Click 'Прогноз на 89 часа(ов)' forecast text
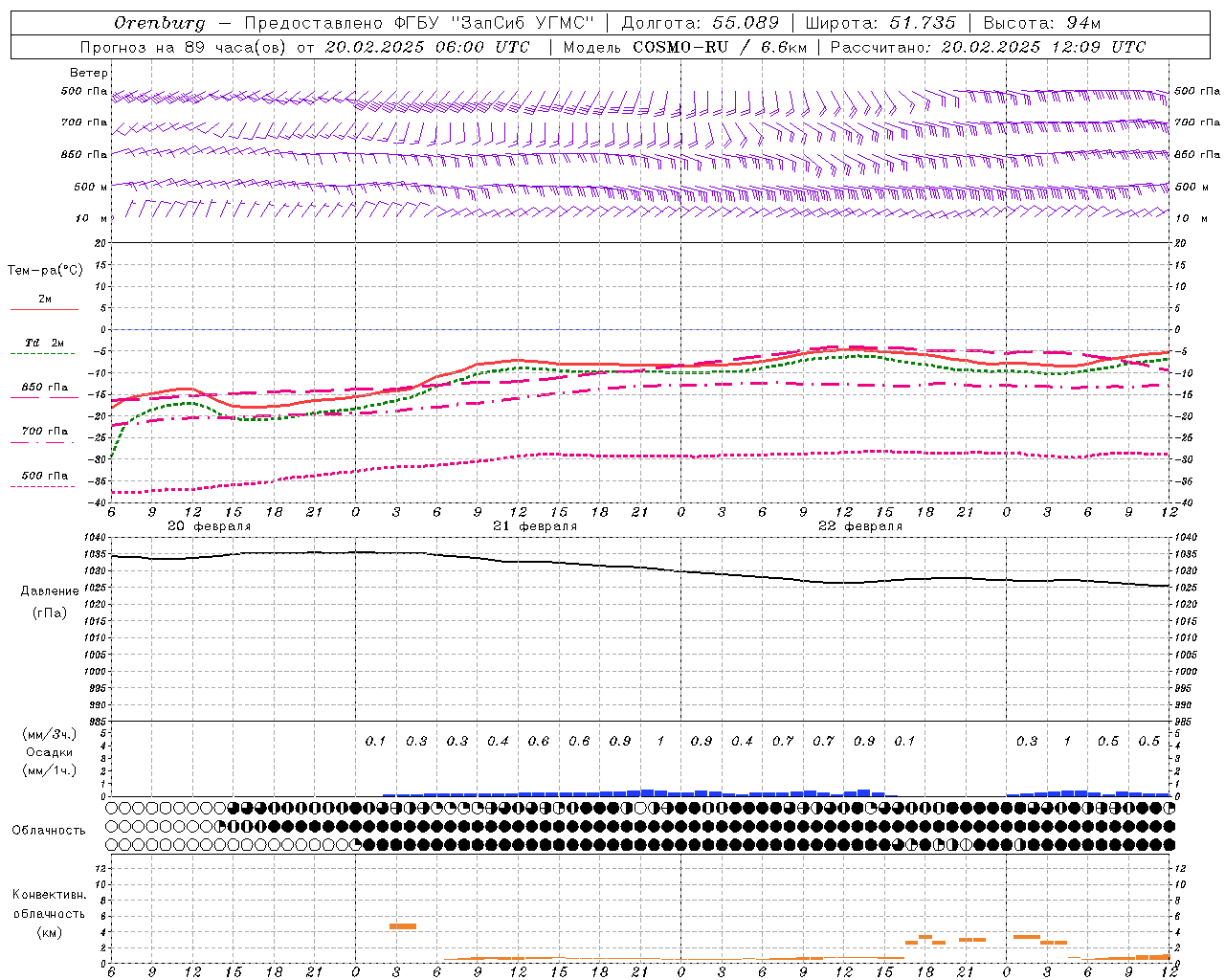Screen dimensions: 1225x980 click(185, 47)
